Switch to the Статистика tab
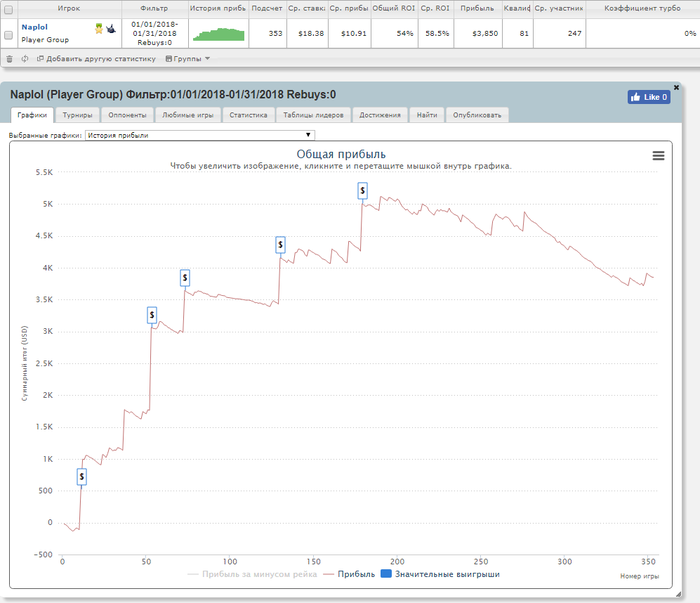700x603 pixels. [x=248, y=115]
